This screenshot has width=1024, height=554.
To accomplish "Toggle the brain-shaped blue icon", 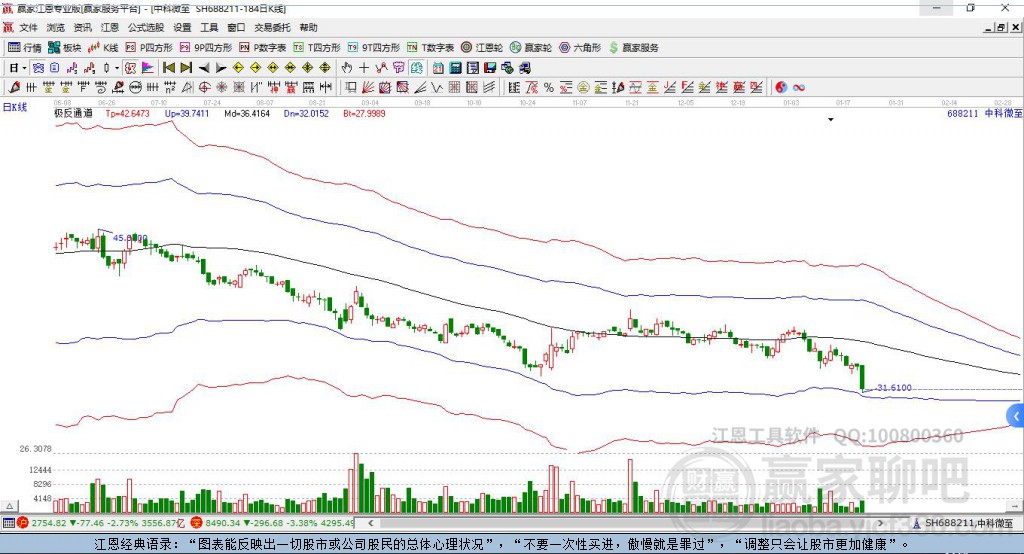I will (x=416, y=68).
